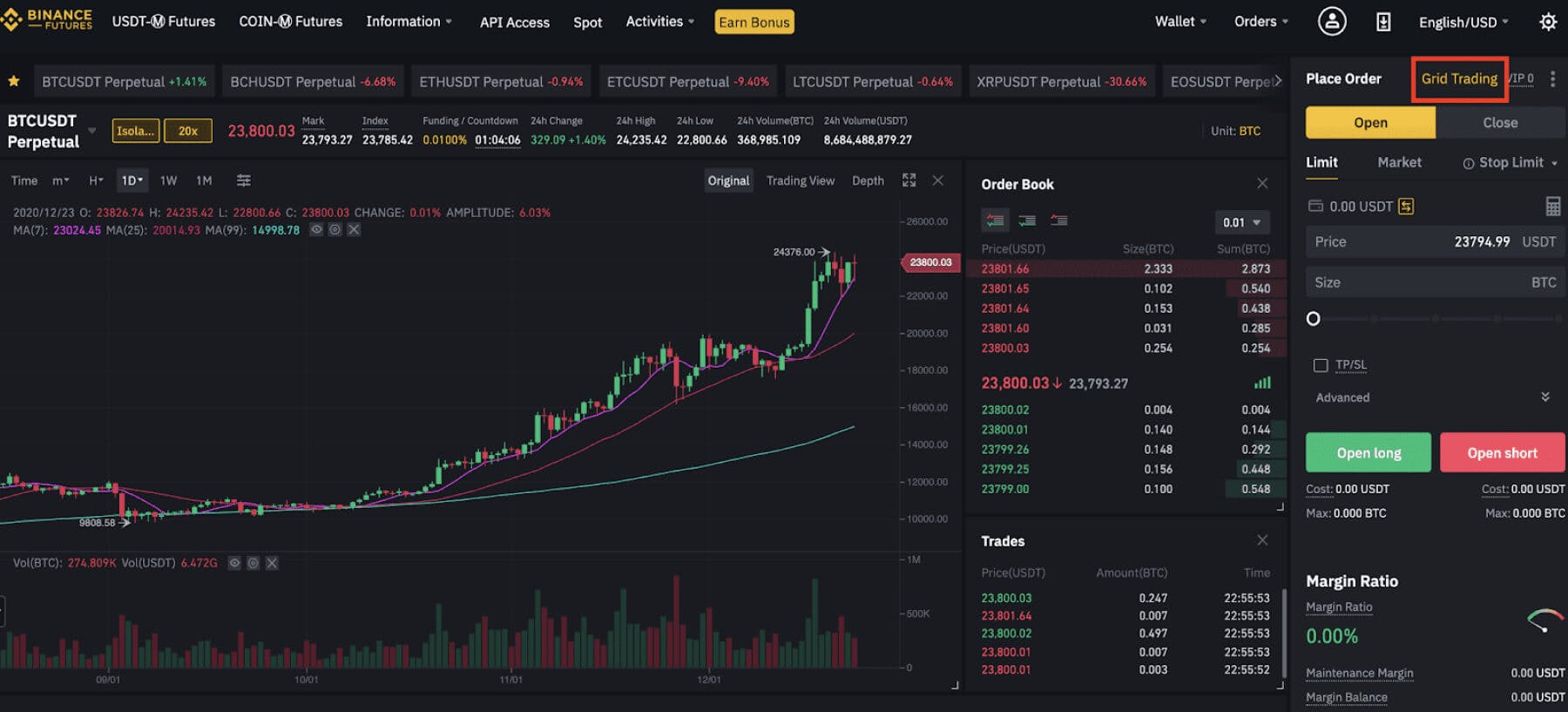Open the user profile icon
The height and width of the screenshot is (712, 1568).
(x=1331, y=21)
